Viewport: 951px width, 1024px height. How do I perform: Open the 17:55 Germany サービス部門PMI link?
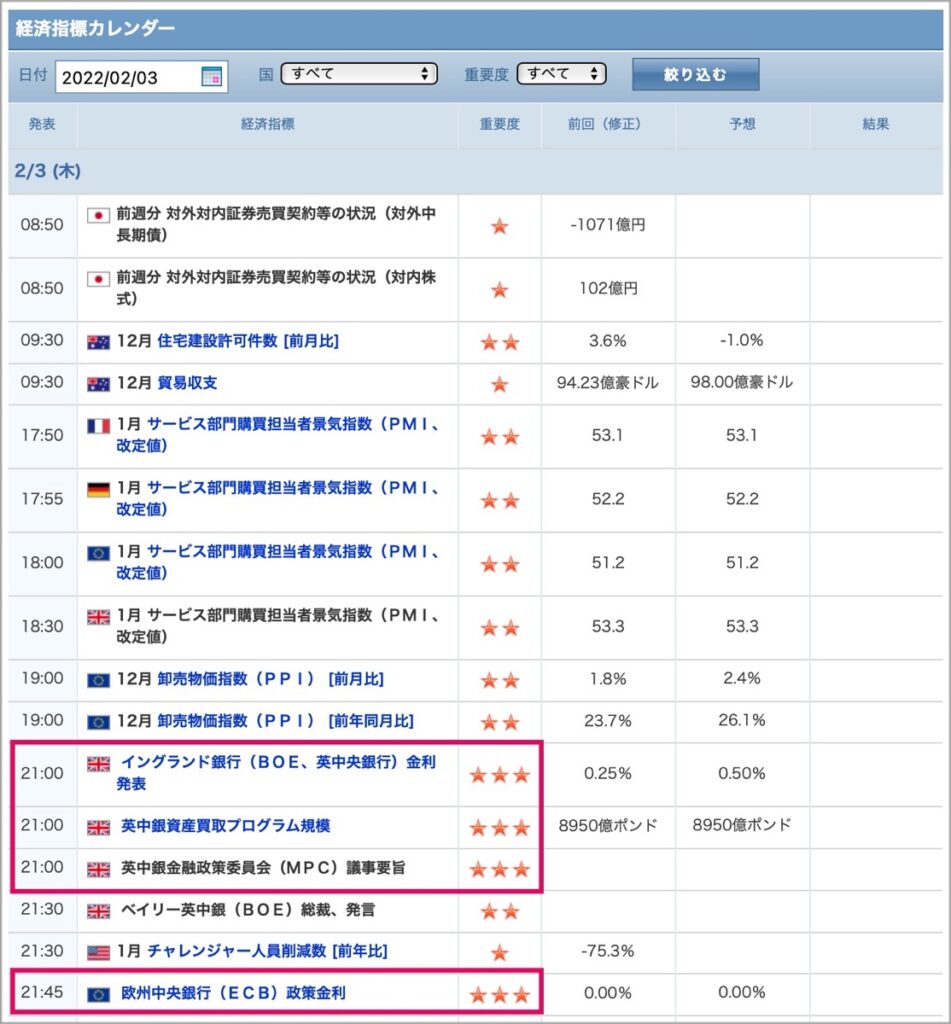(278, 498)
